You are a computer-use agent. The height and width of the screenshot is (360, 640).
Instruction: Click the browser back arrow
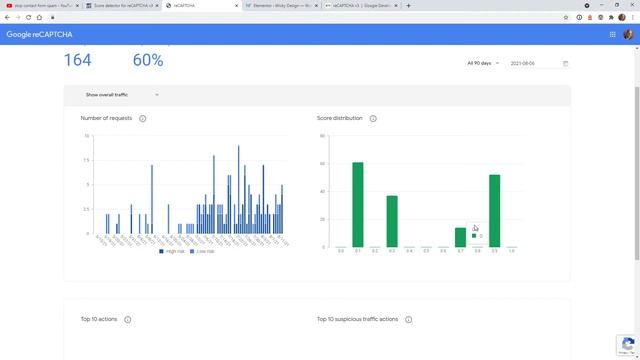tap(7, 18)
